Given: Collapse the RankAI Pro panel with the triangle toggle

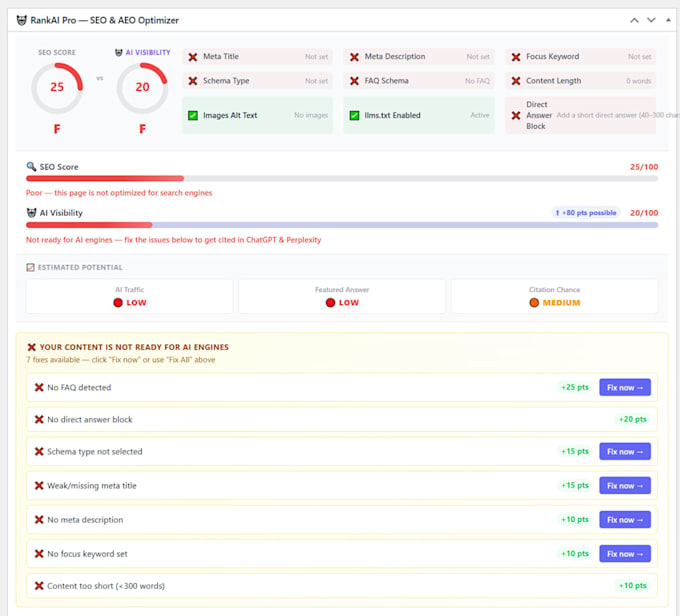Looking at the screenshot, I should pos(668,20).
